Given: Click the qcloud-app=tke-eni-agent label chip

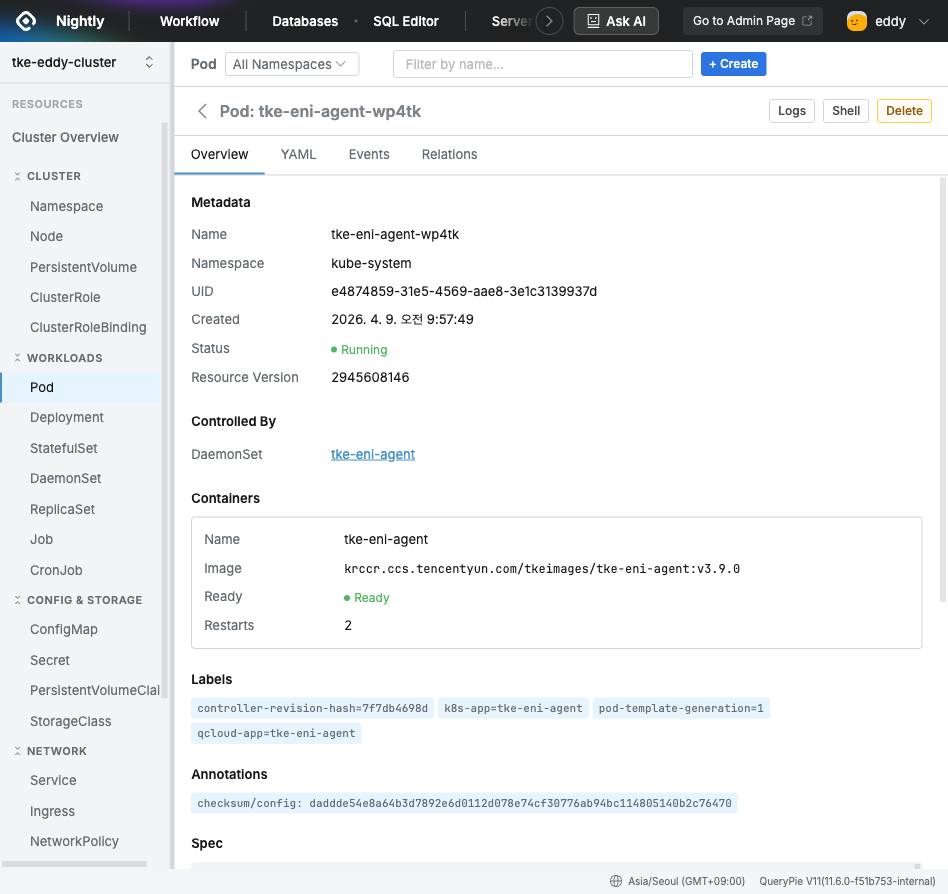Looking at the screenshot, I should pos(276,733).
